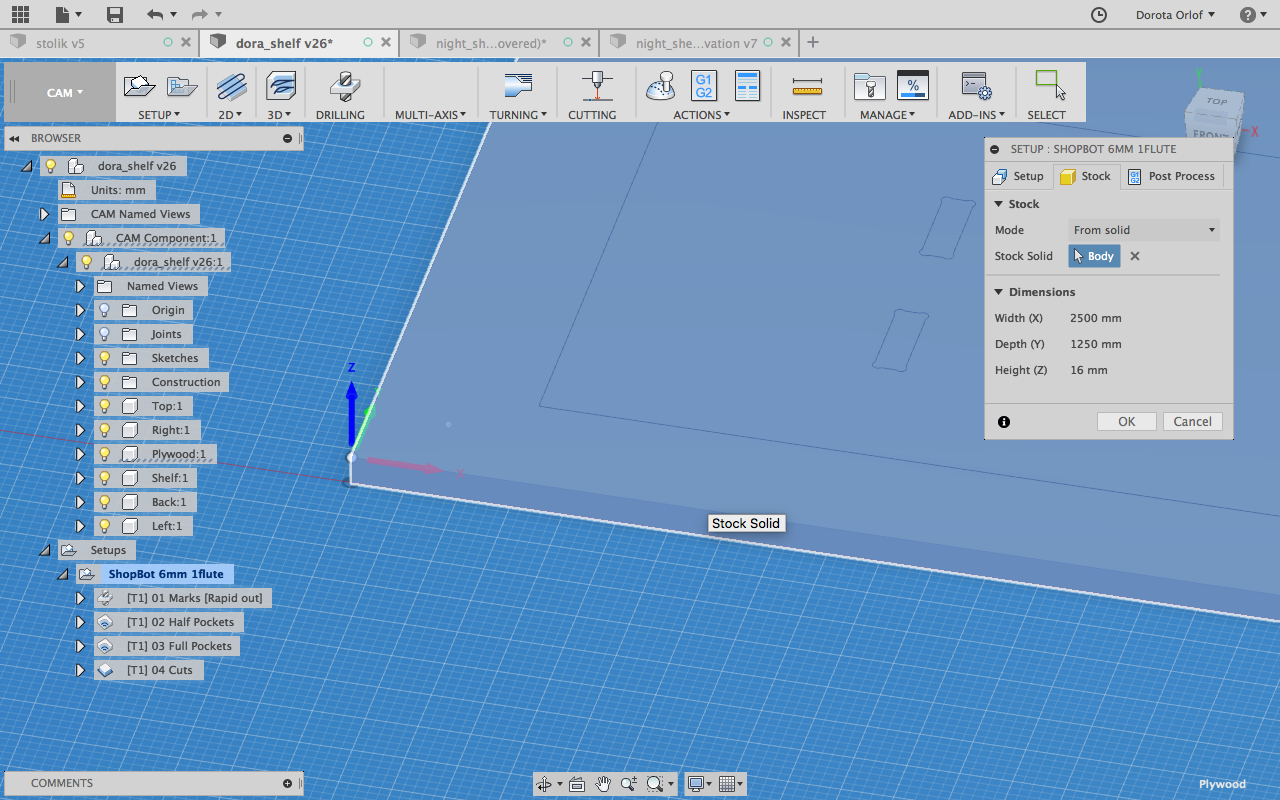Open the Inspect measure tool
Screen dimensions: 1280x800
805,87
